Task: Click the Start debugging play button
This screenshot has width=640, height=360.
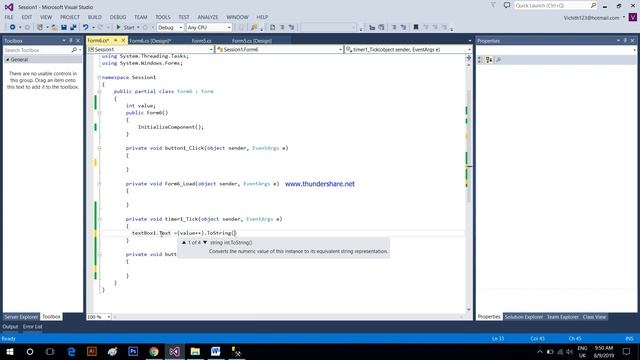Action: click(x=118, y=27)
